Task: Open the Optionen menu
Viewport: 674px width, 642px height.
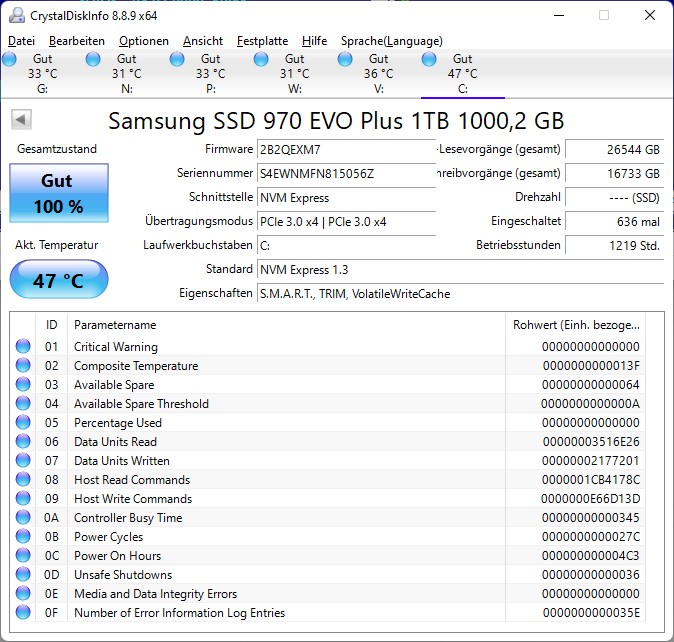Action: pos(144,41)
